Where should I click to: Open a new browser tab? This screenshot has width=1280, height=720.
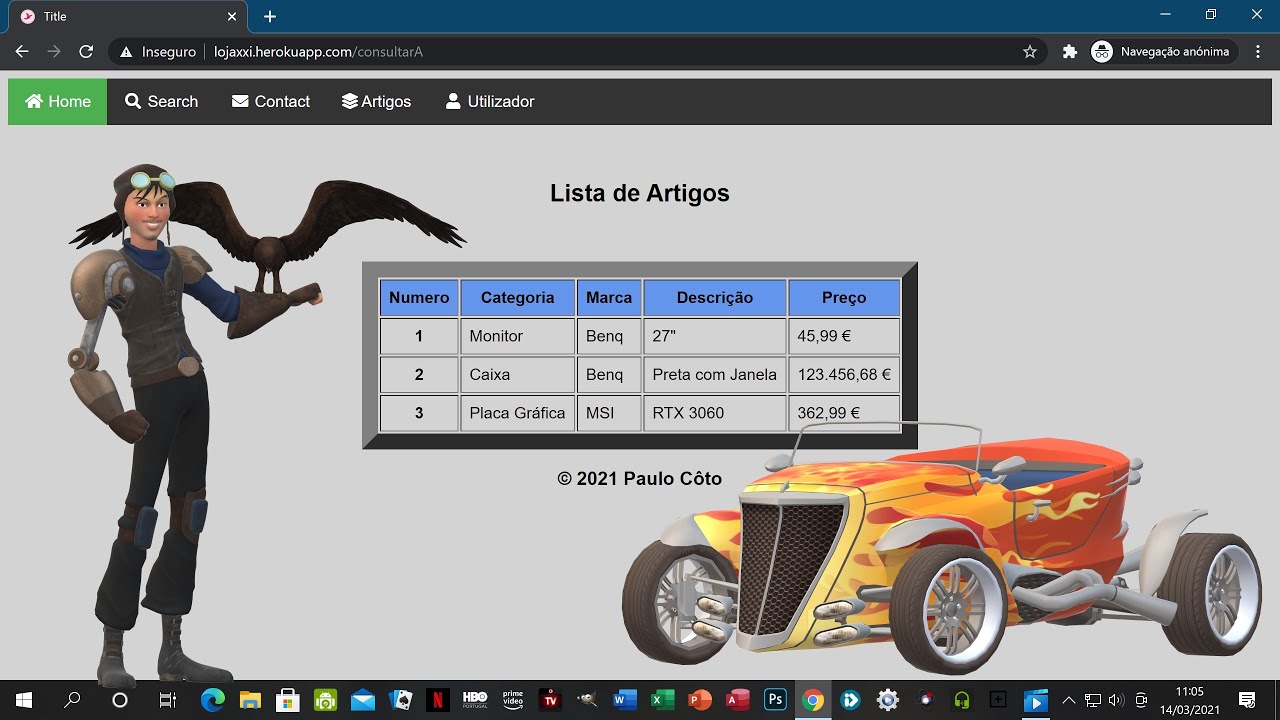(x=270, y=16)
